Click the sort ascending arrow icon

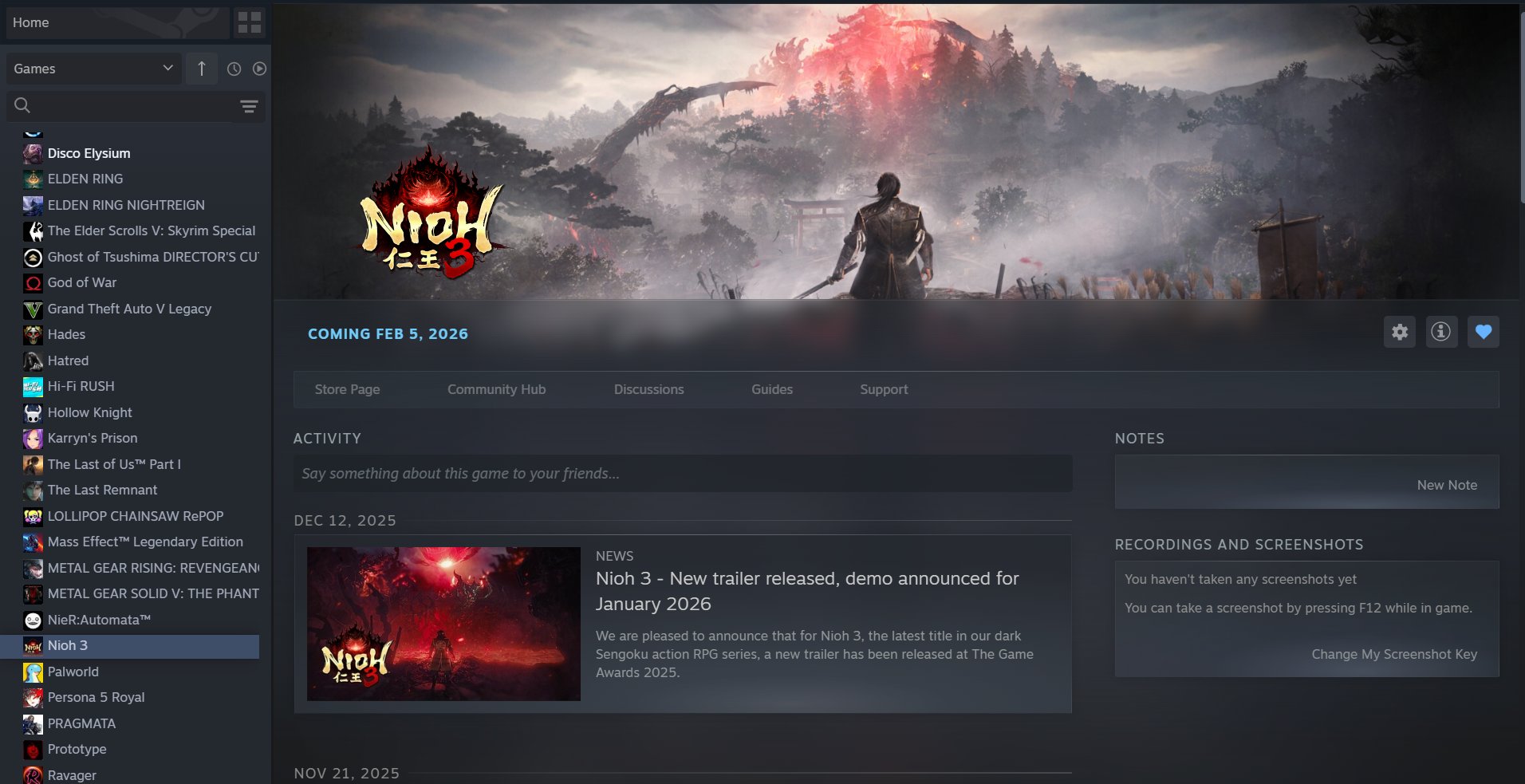pyautogui.click(x=202, y=69)
